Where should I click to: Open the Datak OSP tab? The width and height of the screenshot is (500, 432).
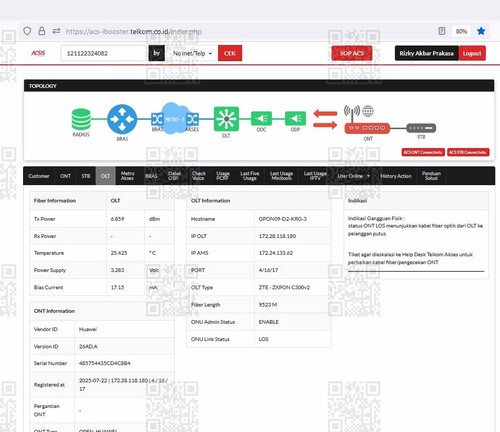coord(174,176)
